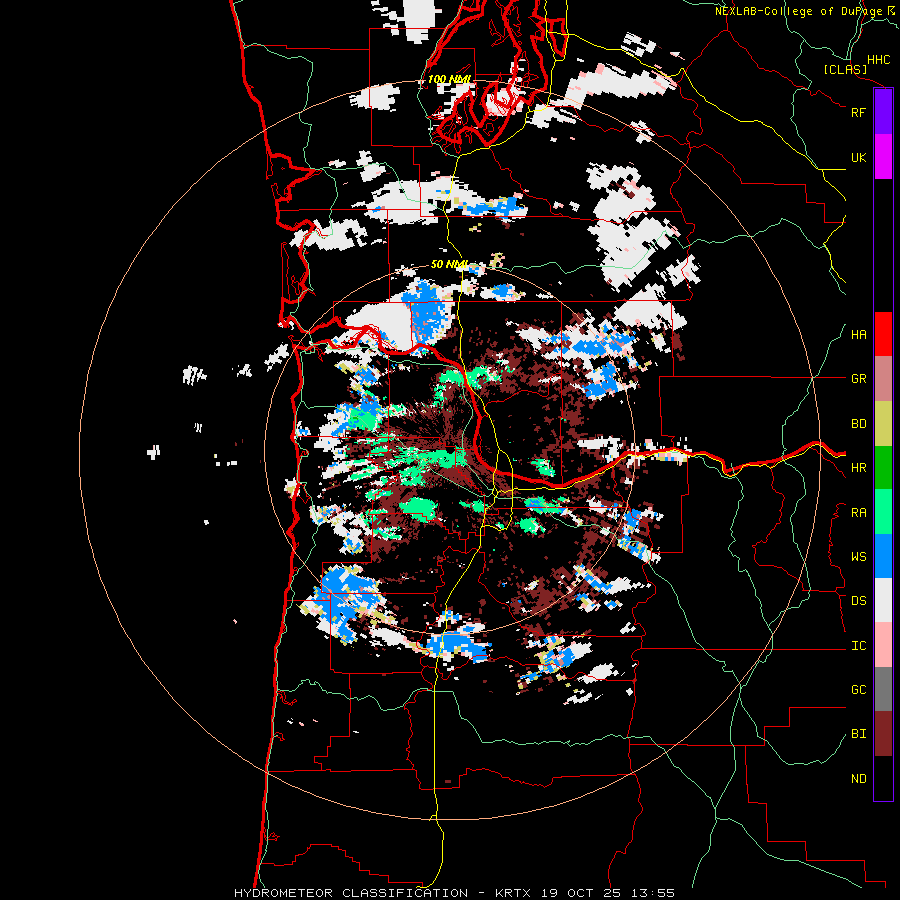Click the KRTX radar site identifier
This screenshot has height=900, width=900.
coord(513,893)
